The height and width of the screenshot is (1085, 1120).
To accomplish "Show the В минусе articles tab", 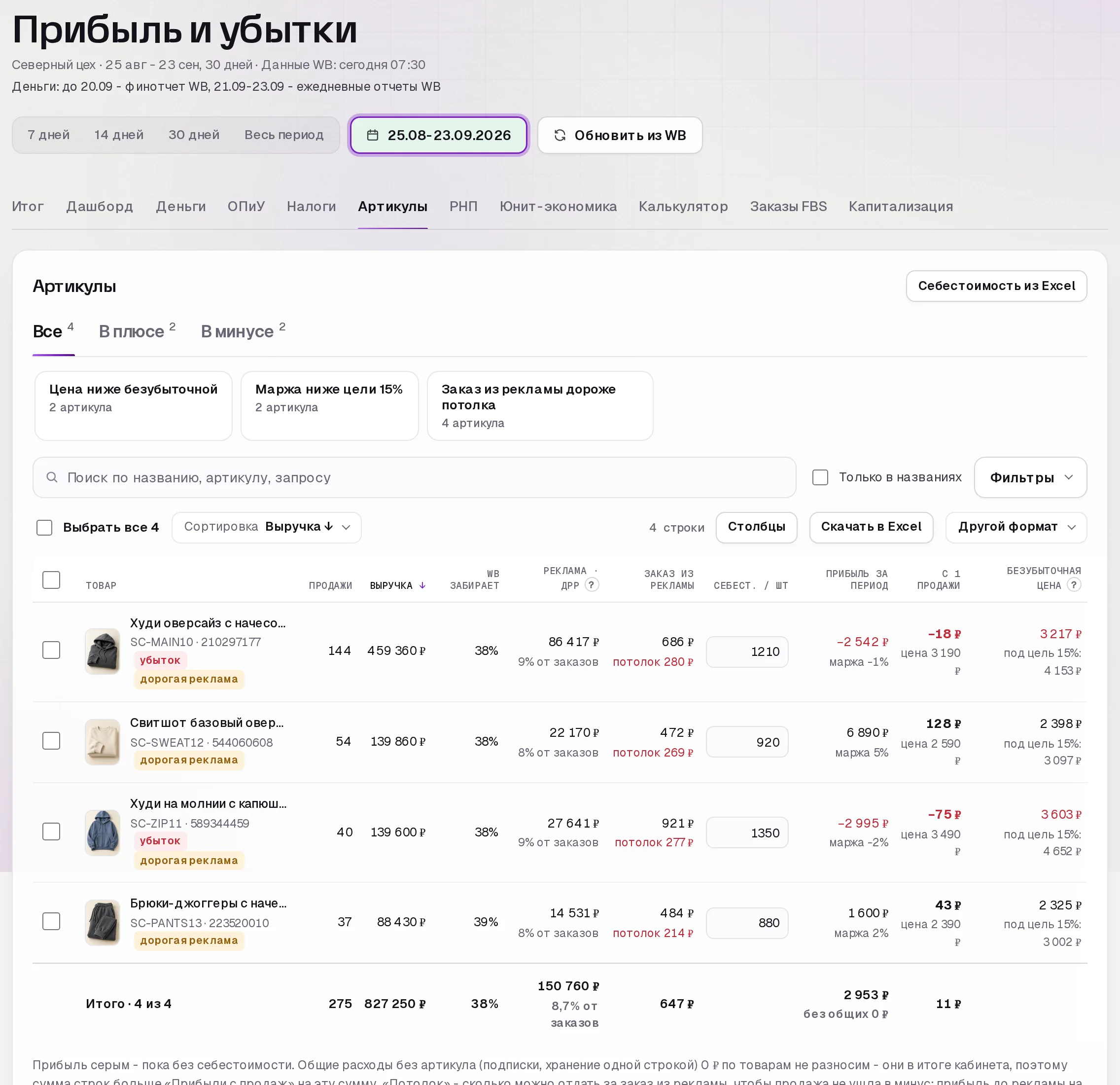I will point(243,331).
